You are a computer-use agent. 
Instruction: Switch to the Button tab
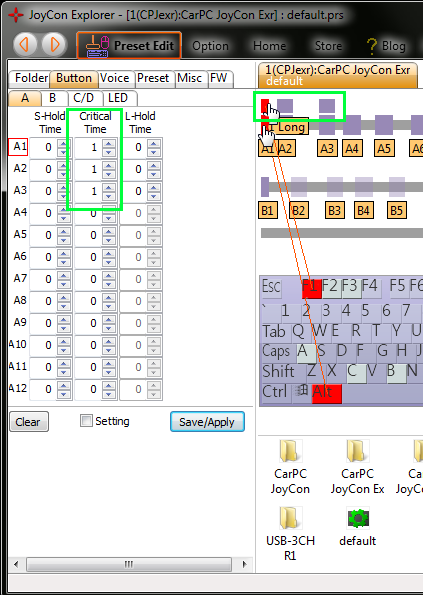74,78
